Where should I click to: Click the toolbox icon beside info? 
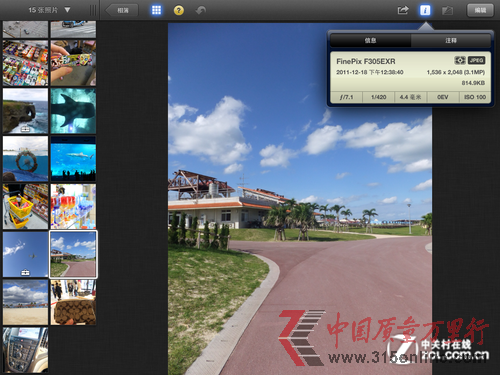pyautogui.click(x=447, y=11)
